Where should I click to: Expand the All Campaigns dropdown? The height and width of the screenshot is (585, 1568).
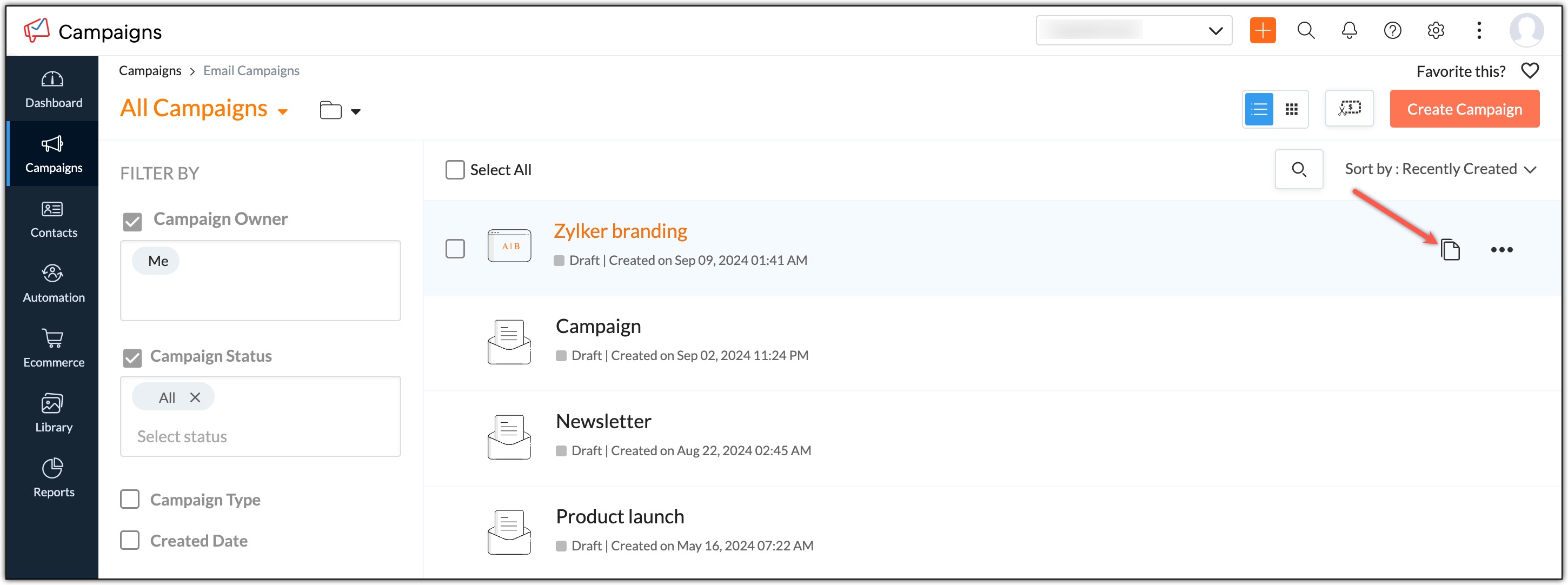282,111
